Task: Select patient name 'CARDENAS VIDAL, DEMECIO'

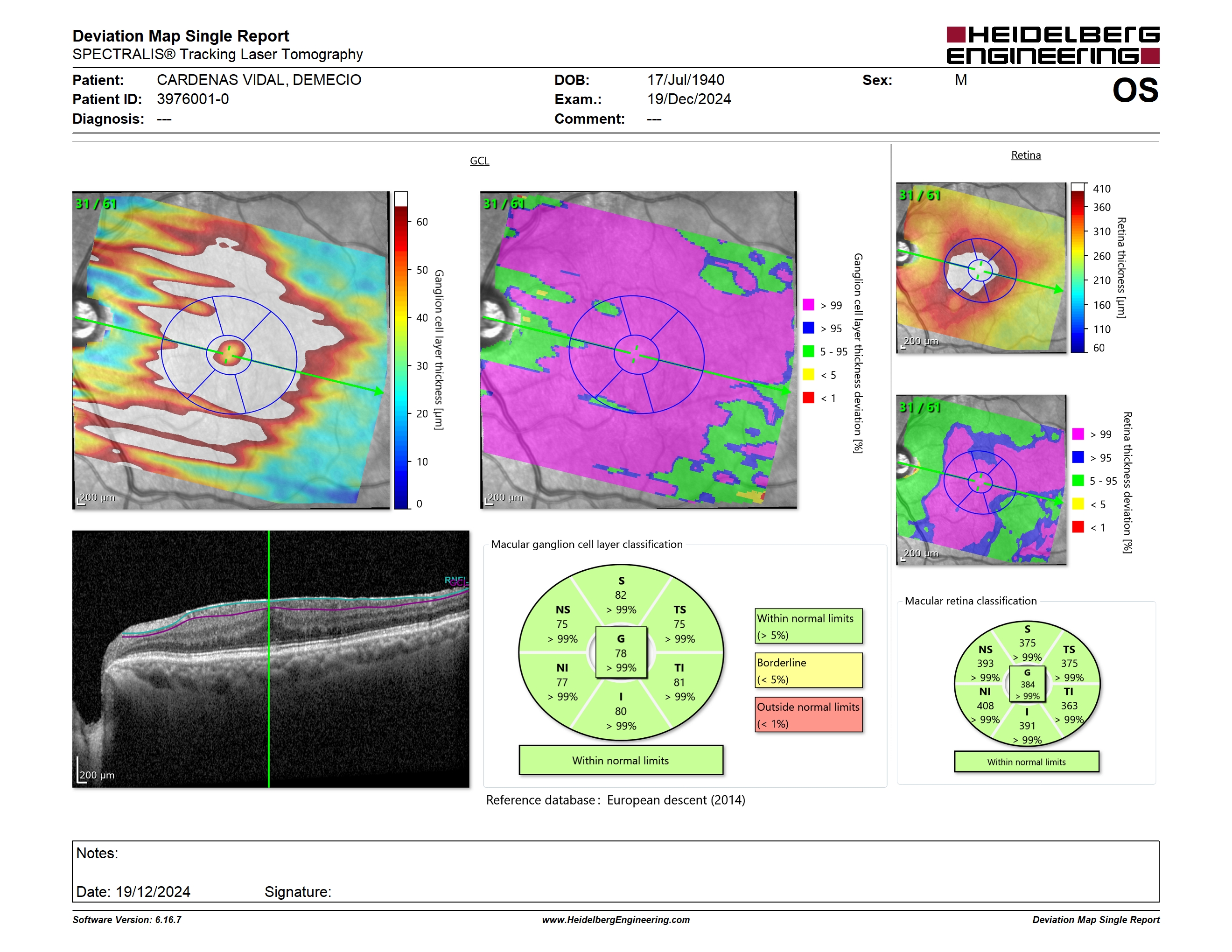Action: [259, 79]
